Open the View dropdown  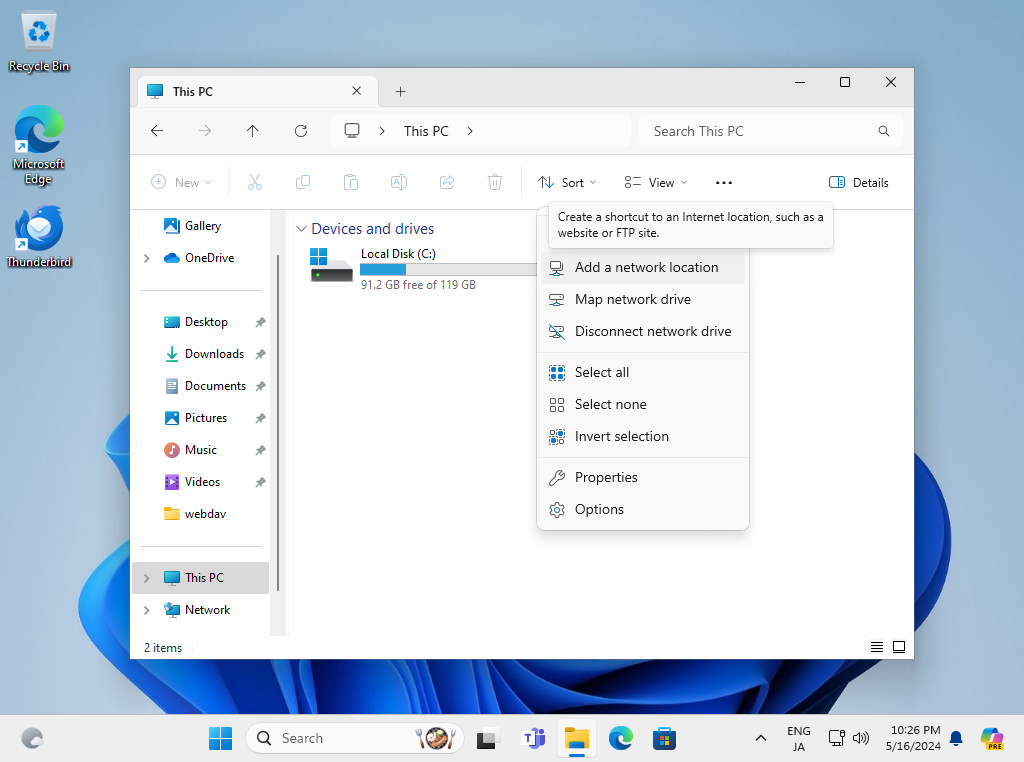(x=656, y=183)
